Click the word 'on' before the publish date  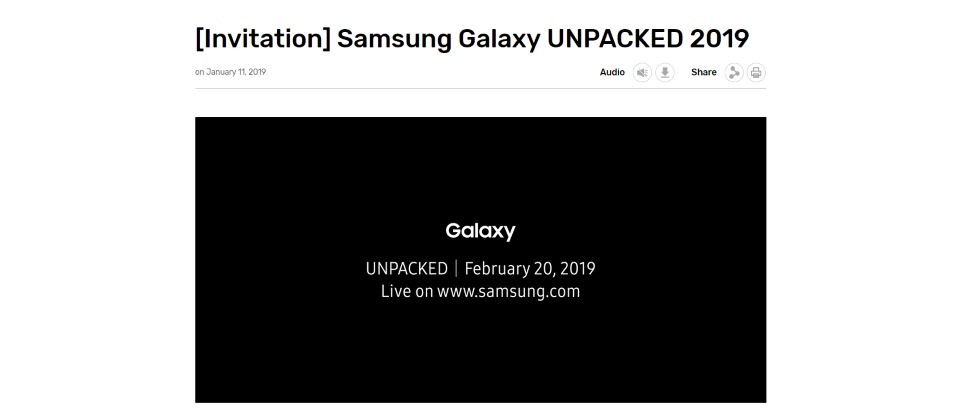[x=200, y=72]
